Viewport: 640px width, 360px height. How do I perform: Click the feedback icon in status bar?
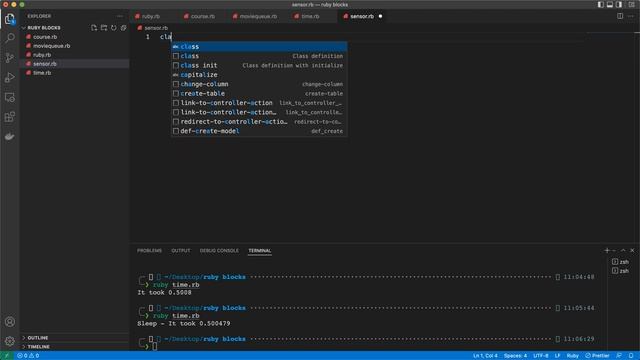619,356
